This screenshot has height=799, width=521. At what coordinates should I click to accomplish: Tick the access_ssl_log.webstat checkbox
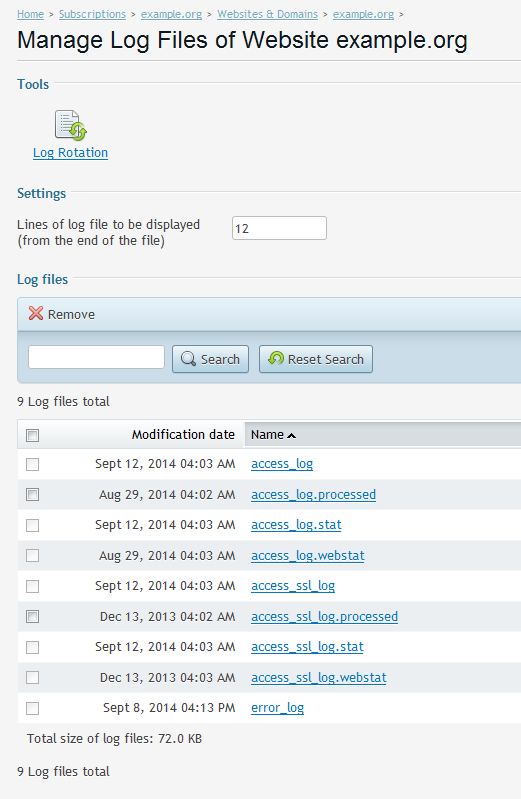pyautogui.click(x=33, y=678)
